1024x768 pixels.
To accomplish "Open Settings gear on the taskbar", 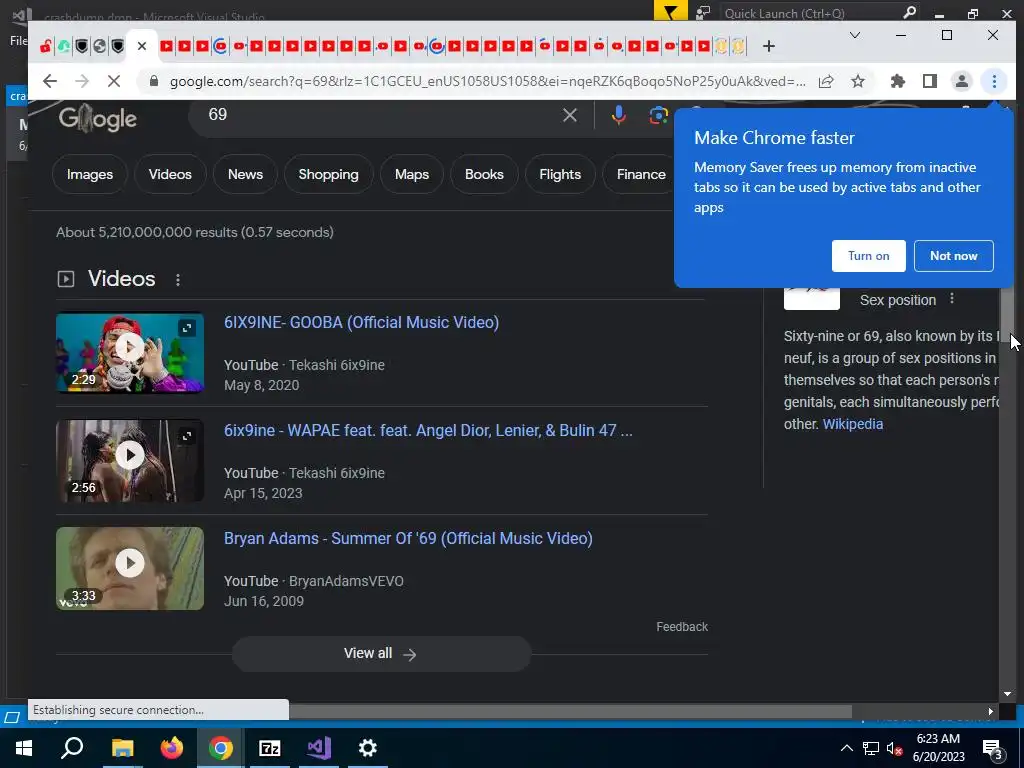I will (x=368, y=748).
